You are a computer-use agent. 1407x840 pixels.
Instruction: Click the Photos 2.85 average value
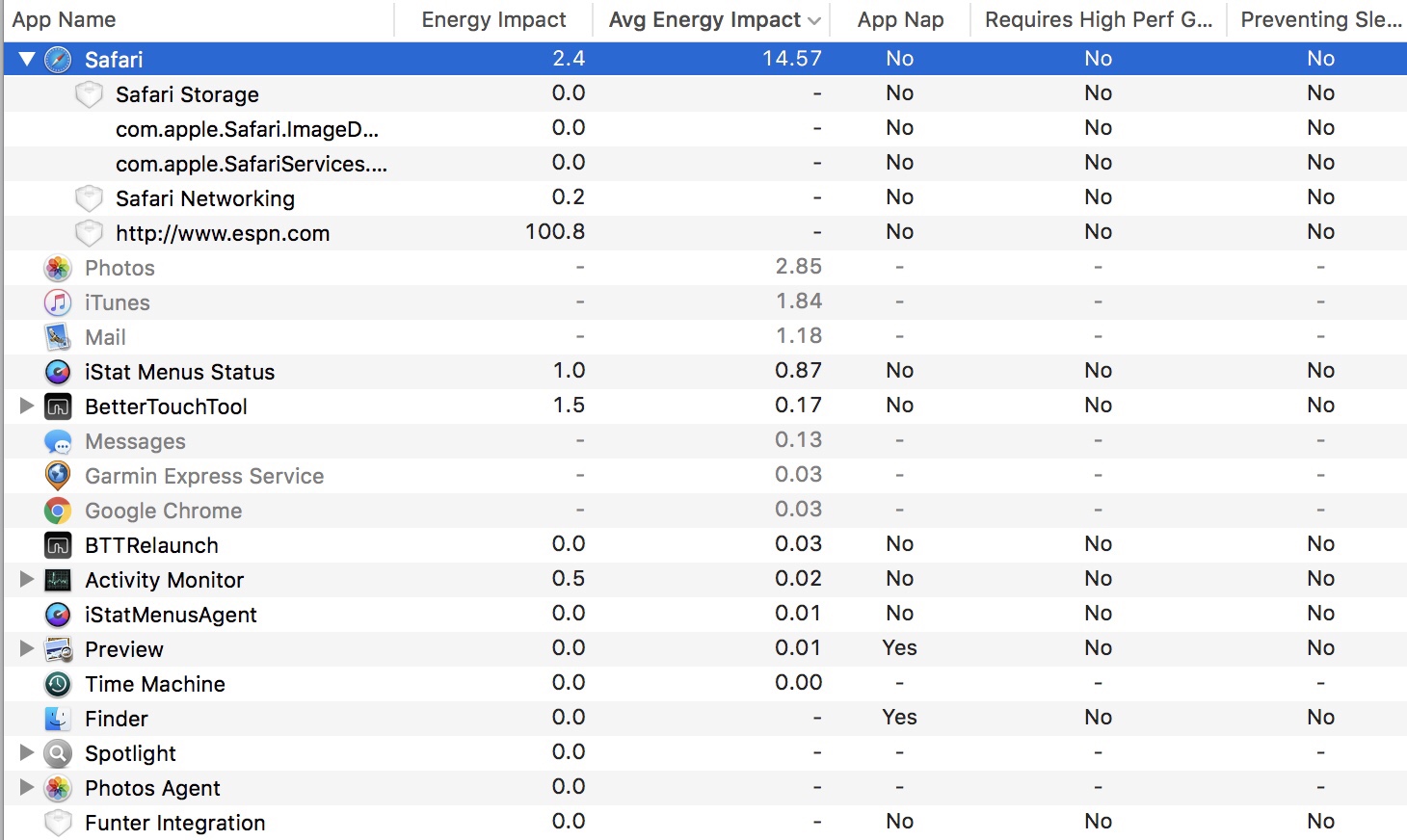point(799,267)
